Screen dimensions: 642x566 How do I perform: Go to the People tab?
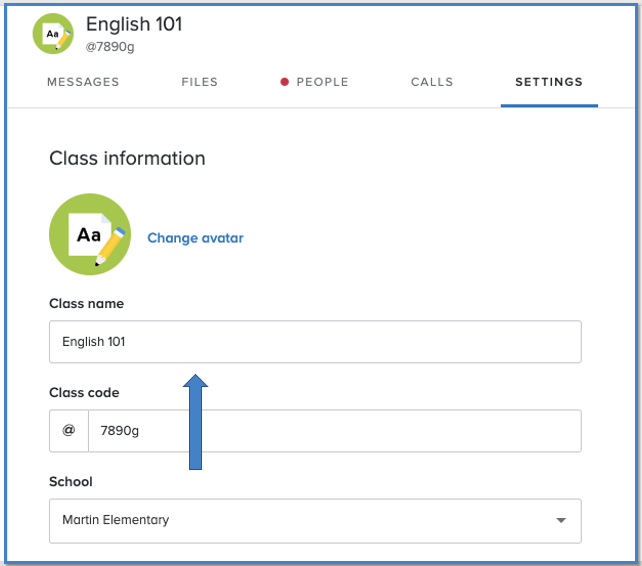[322, 82]
